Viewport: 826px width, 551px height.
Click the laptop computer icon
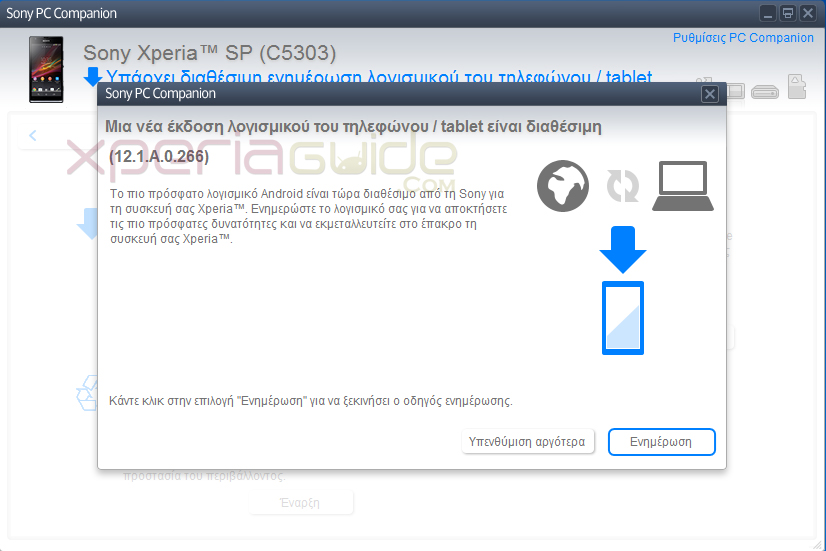point(683,186)
